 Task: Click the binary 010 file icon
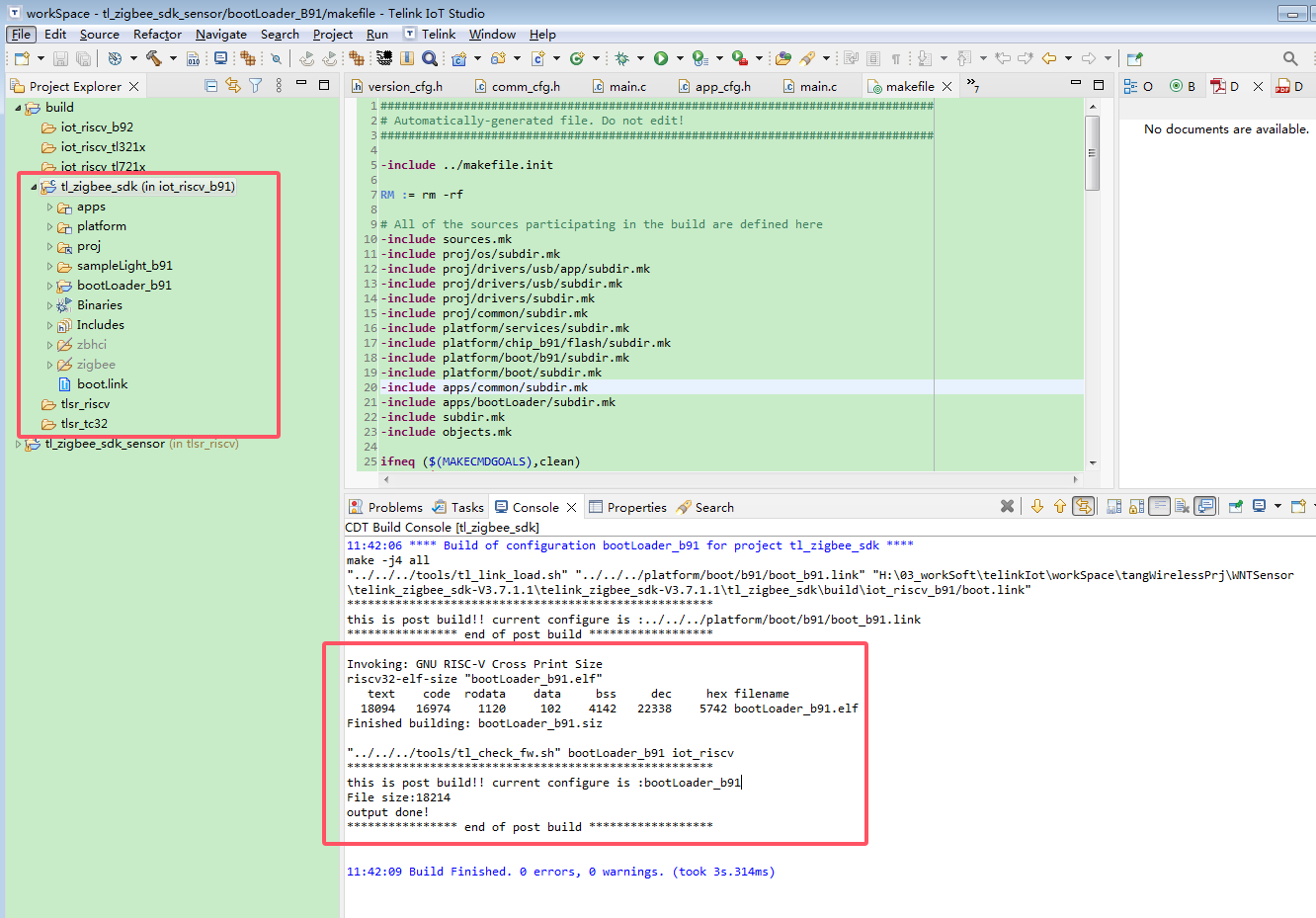[194, 59]
